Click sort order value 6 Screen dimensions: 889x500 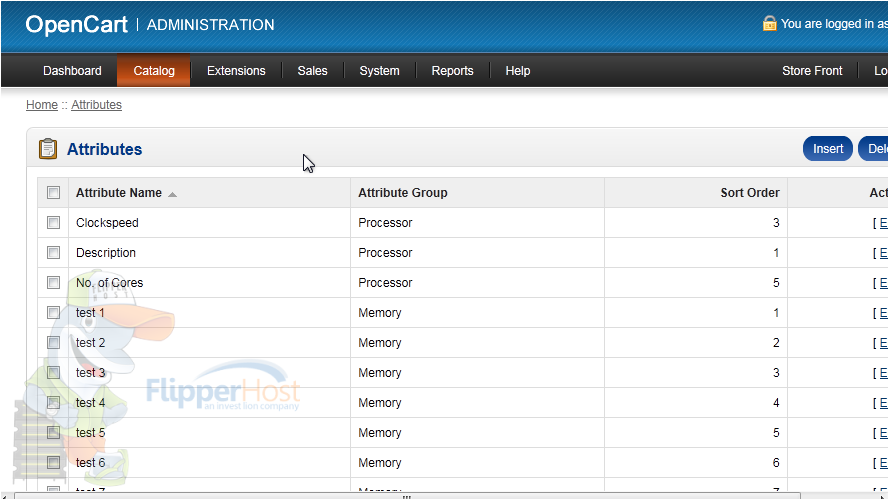coord(776,463)
